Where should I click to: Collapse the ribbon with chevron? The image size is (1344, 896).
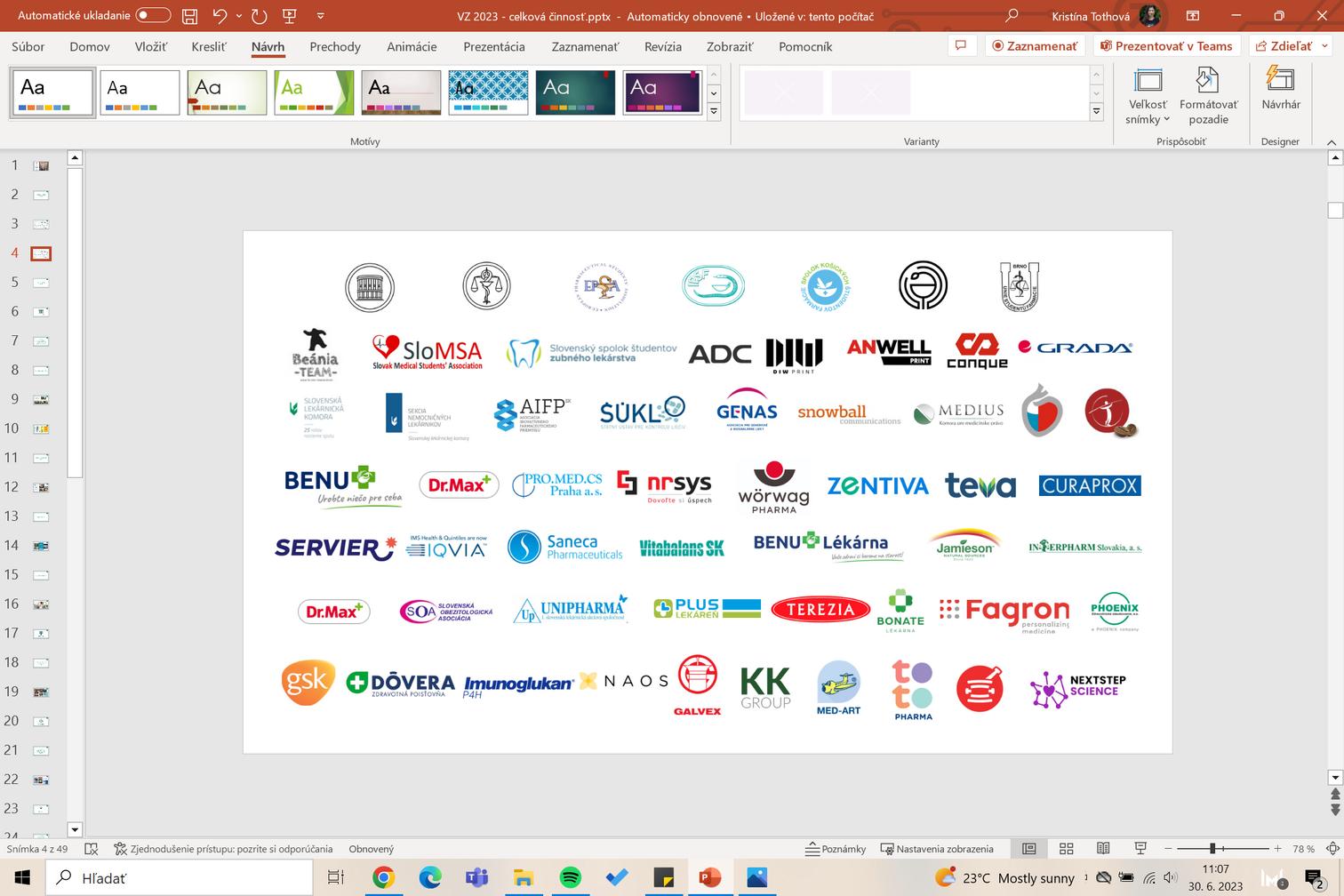pyautogui.click(x=1331, y=142)
